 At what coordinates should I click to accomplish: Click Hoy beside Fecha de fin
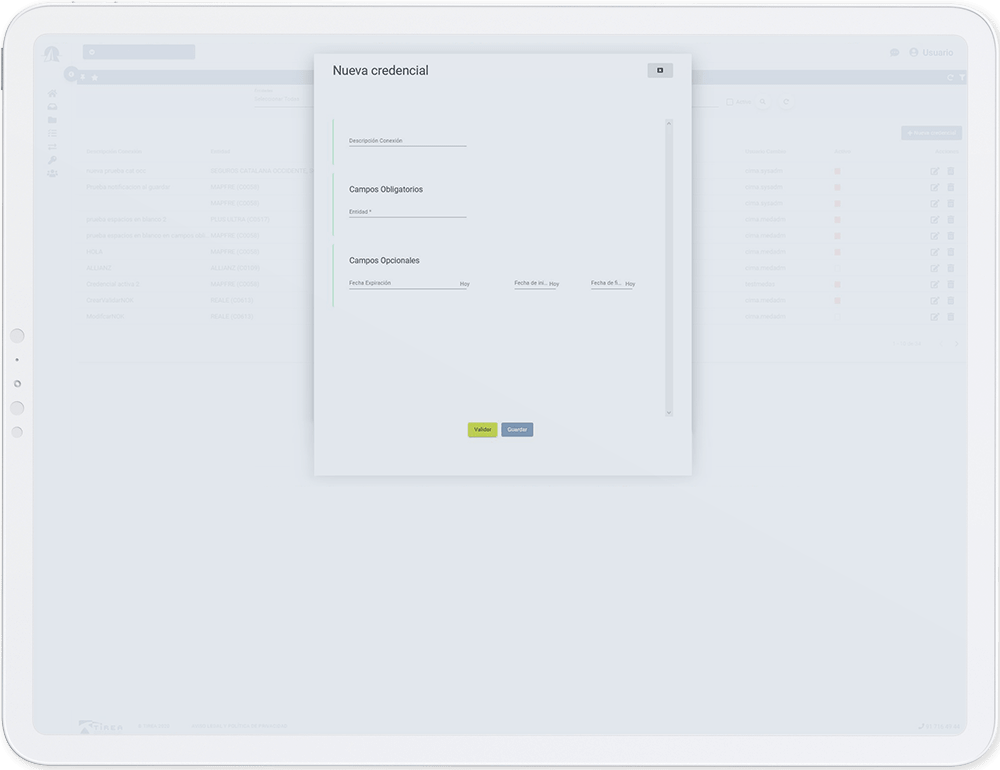click(x=630, y=284)
